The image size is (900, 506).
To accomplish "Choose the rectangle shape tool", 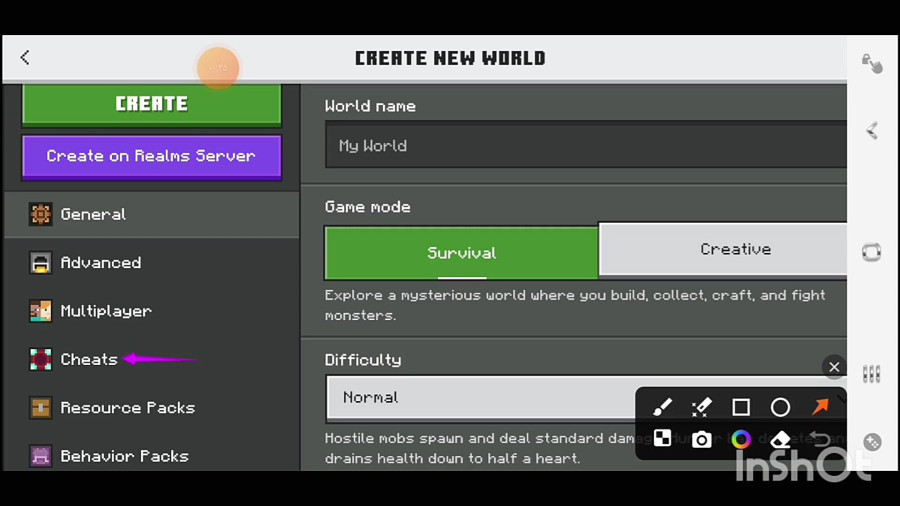I will (741, 407).
